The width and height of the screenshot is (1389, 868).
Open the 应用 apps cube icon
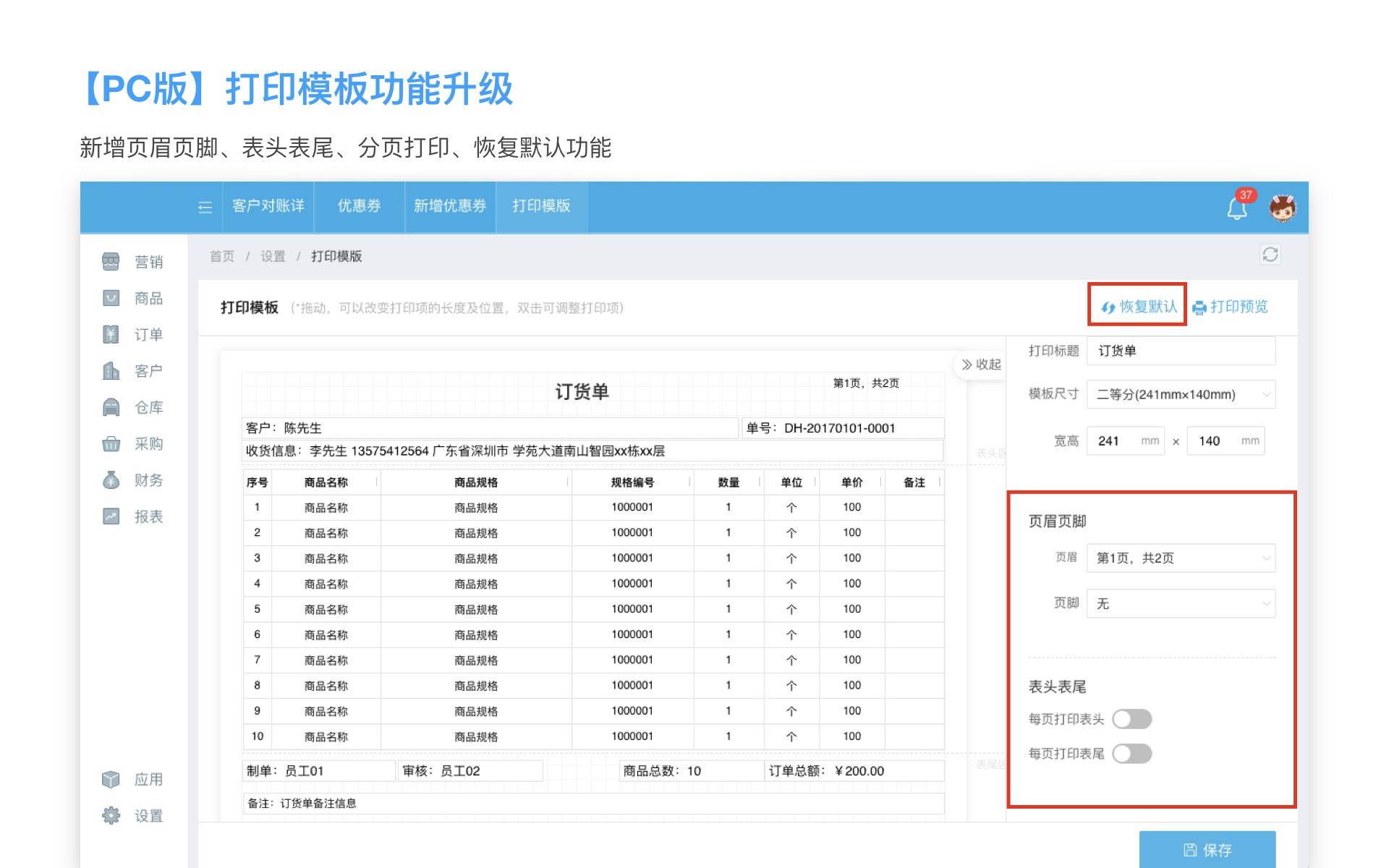point(111,779)
